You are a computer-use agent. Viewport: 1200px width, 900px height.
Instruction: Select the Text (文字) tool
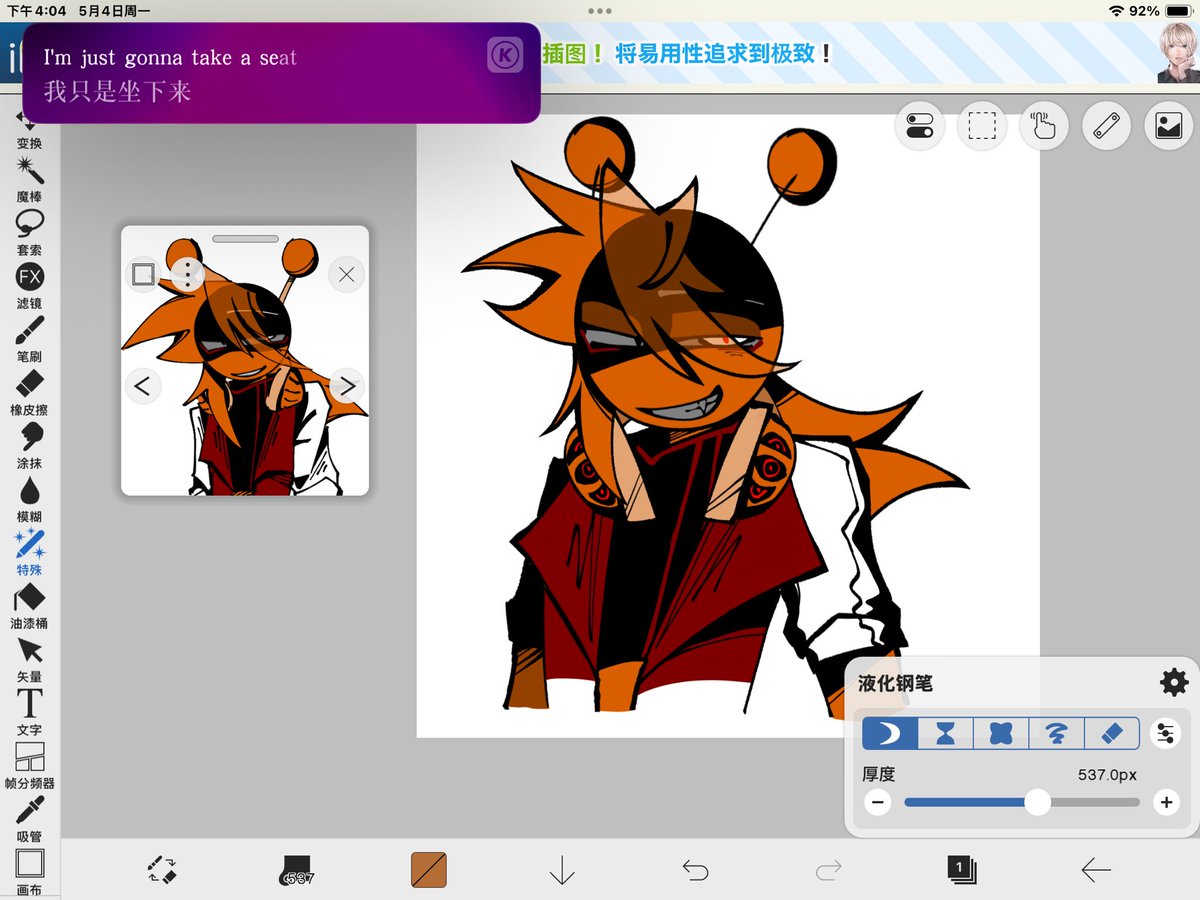29,712
